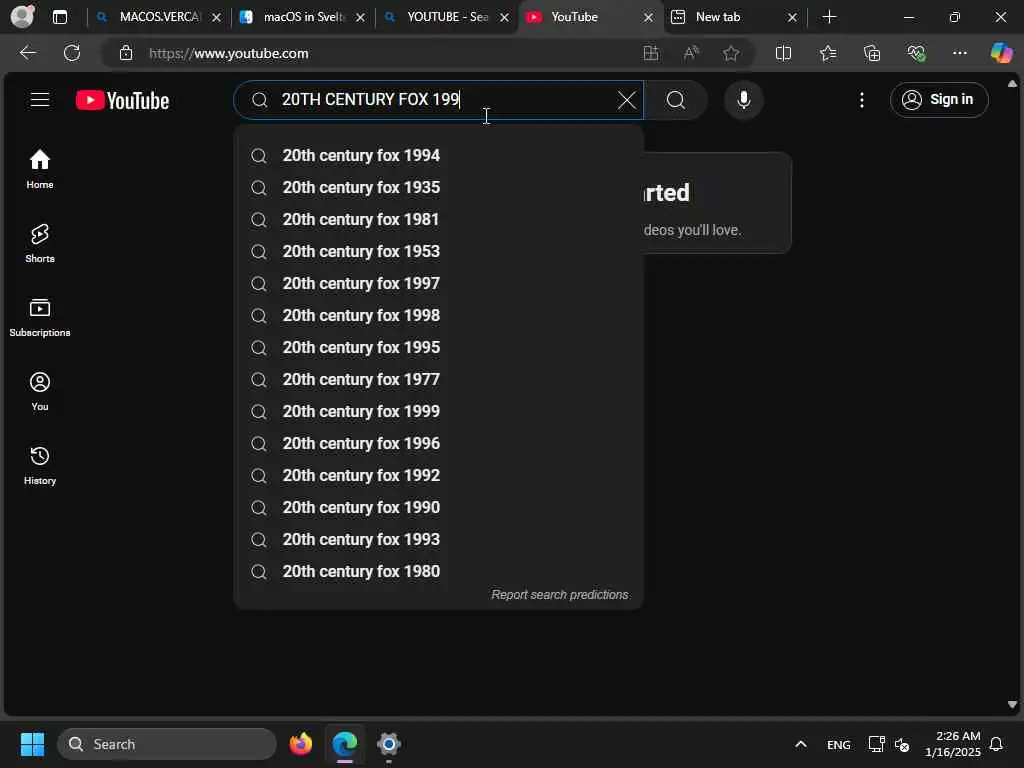This screenshot has height=768, width=1024.
Task: Select suggestion 20th century fox 1998
Action: point(439,315)
